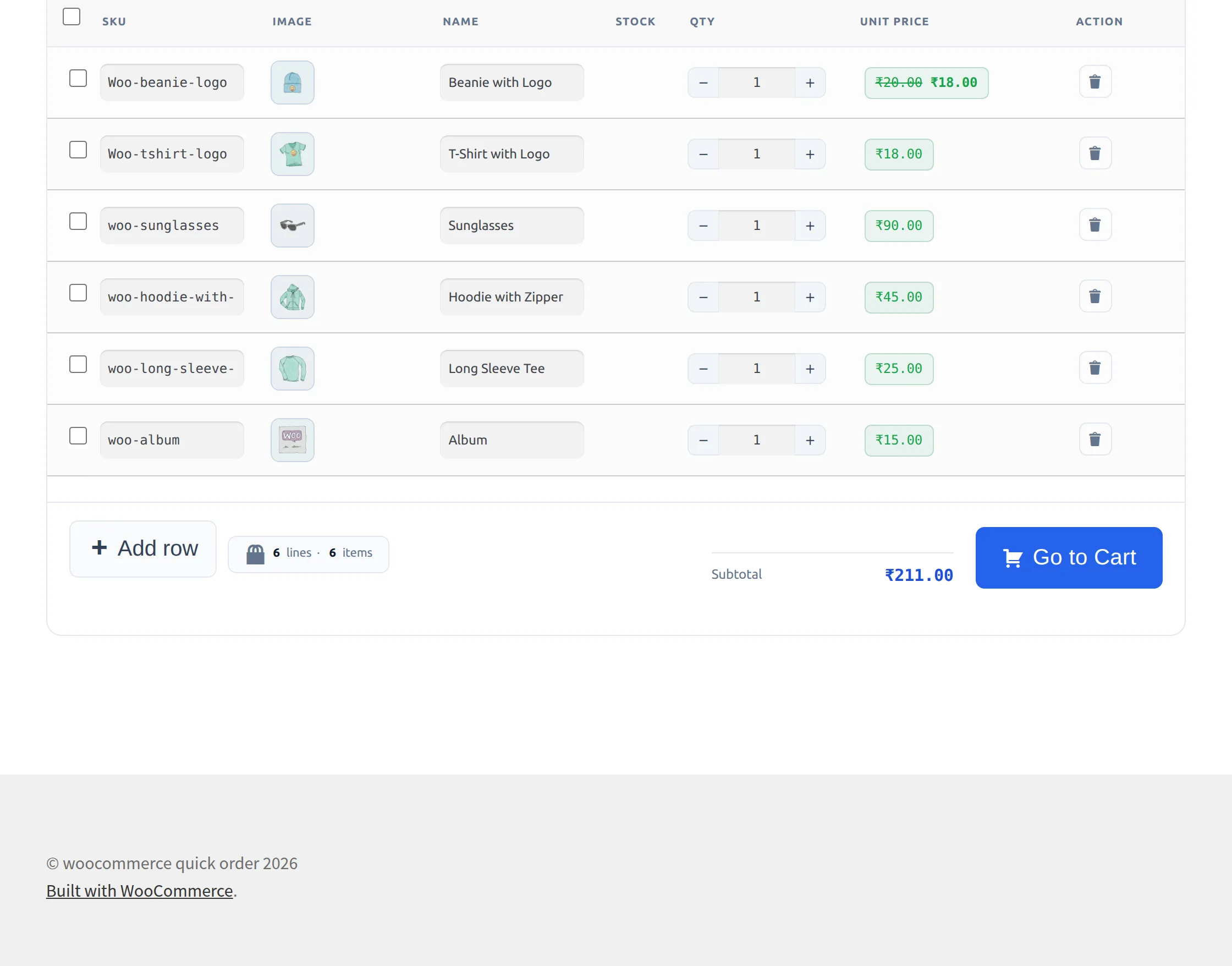Viewport: 1232px width, 966px height.
Task: Decrease Album quantity
Action: click(x=703, y=440)
